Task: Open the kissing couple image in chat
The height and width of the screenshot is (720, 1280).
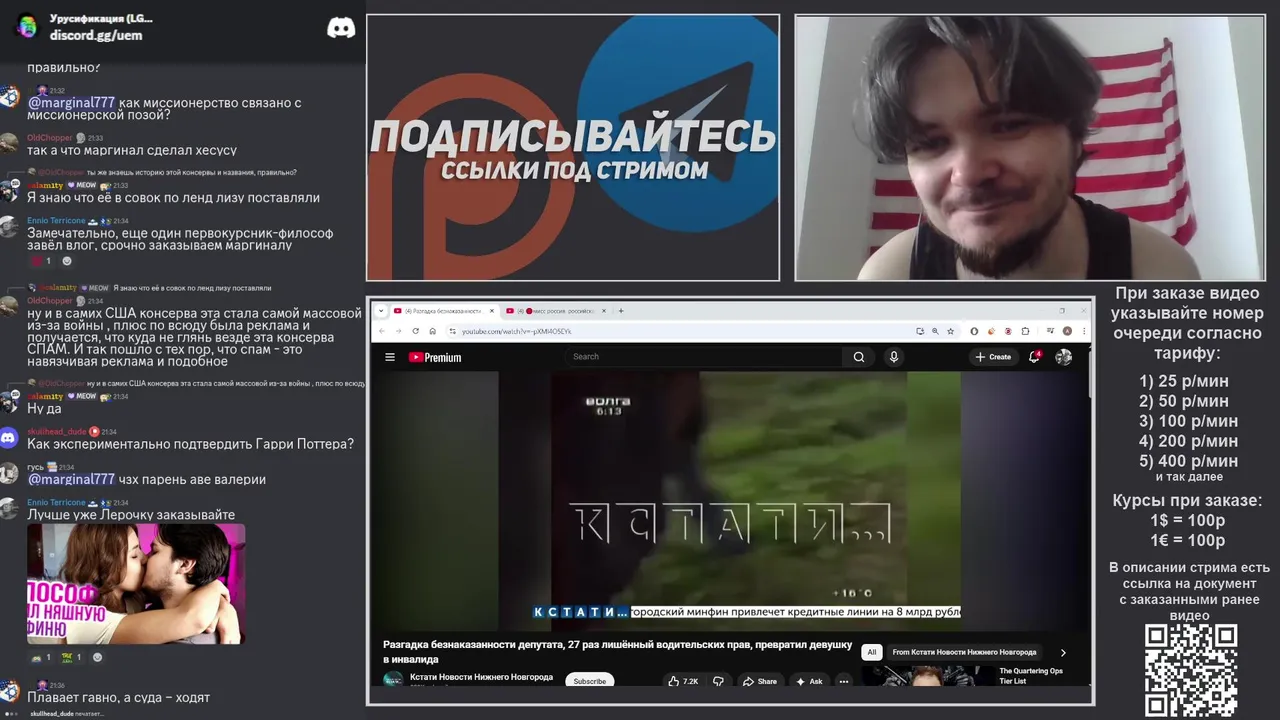Action: (x=136, y=584)
